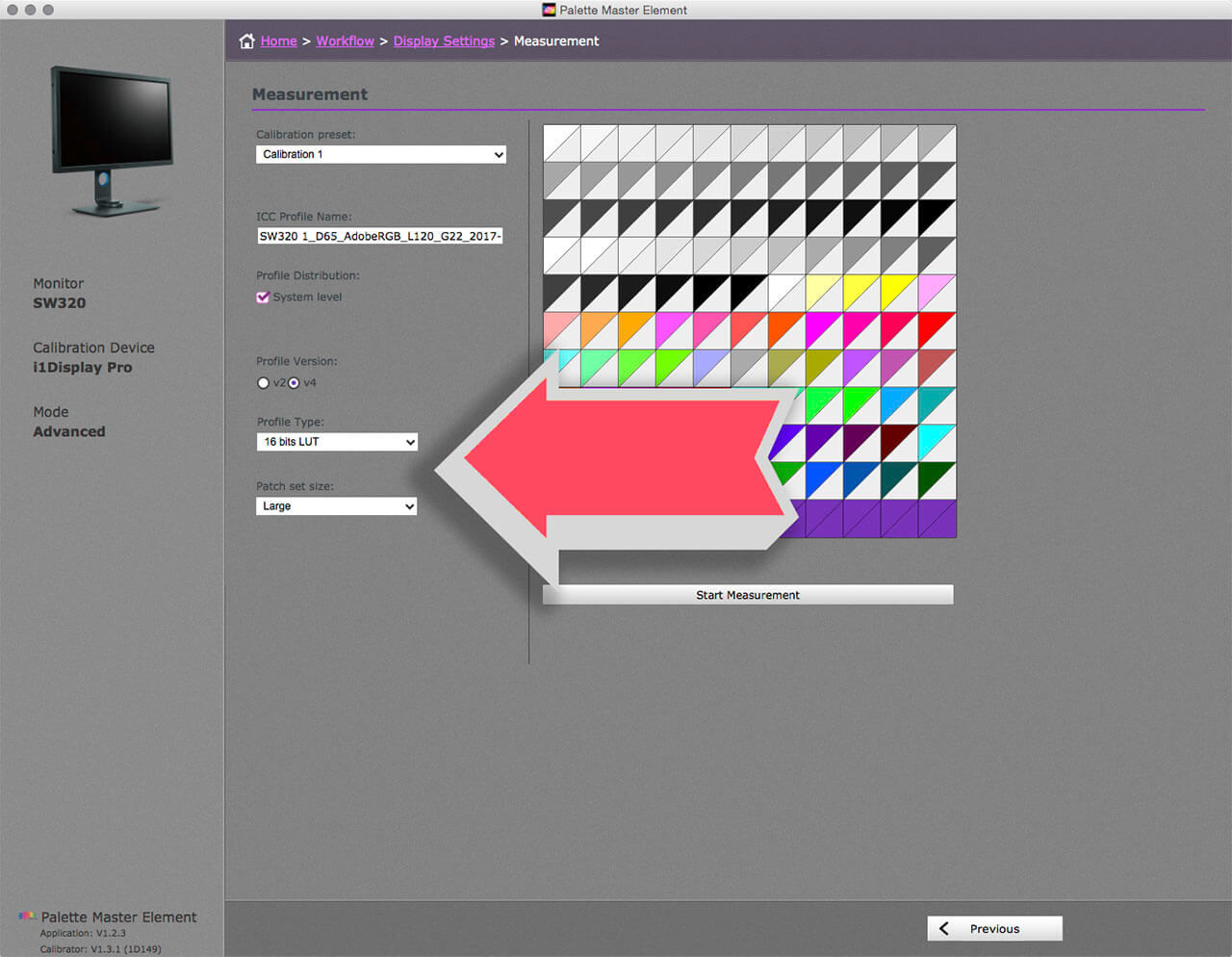Open the Home breadcrumb link

278,40
